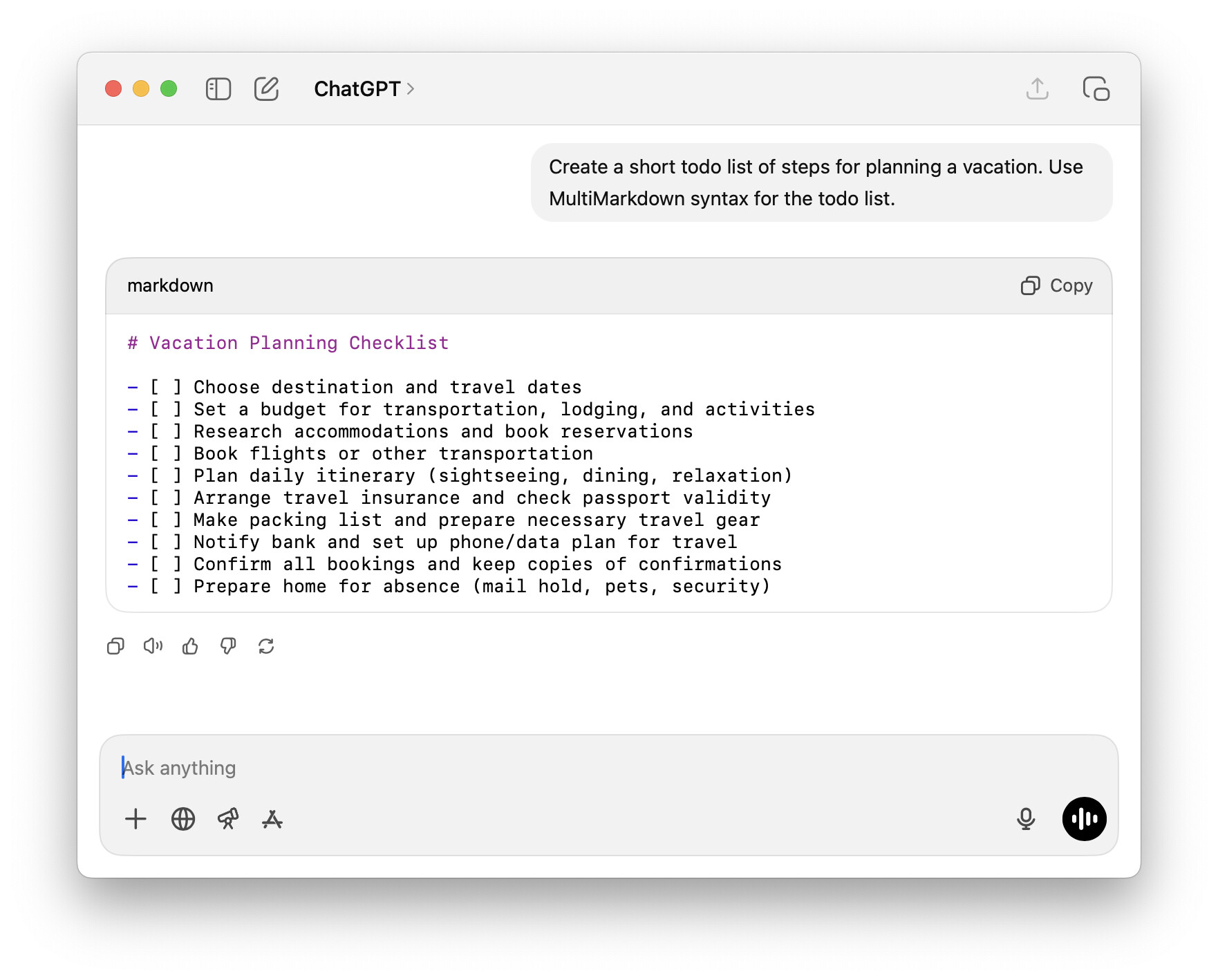Click the user message bubble about vacation
The width and height of the screenshot is (1218, 980).
tap(821, 182)
